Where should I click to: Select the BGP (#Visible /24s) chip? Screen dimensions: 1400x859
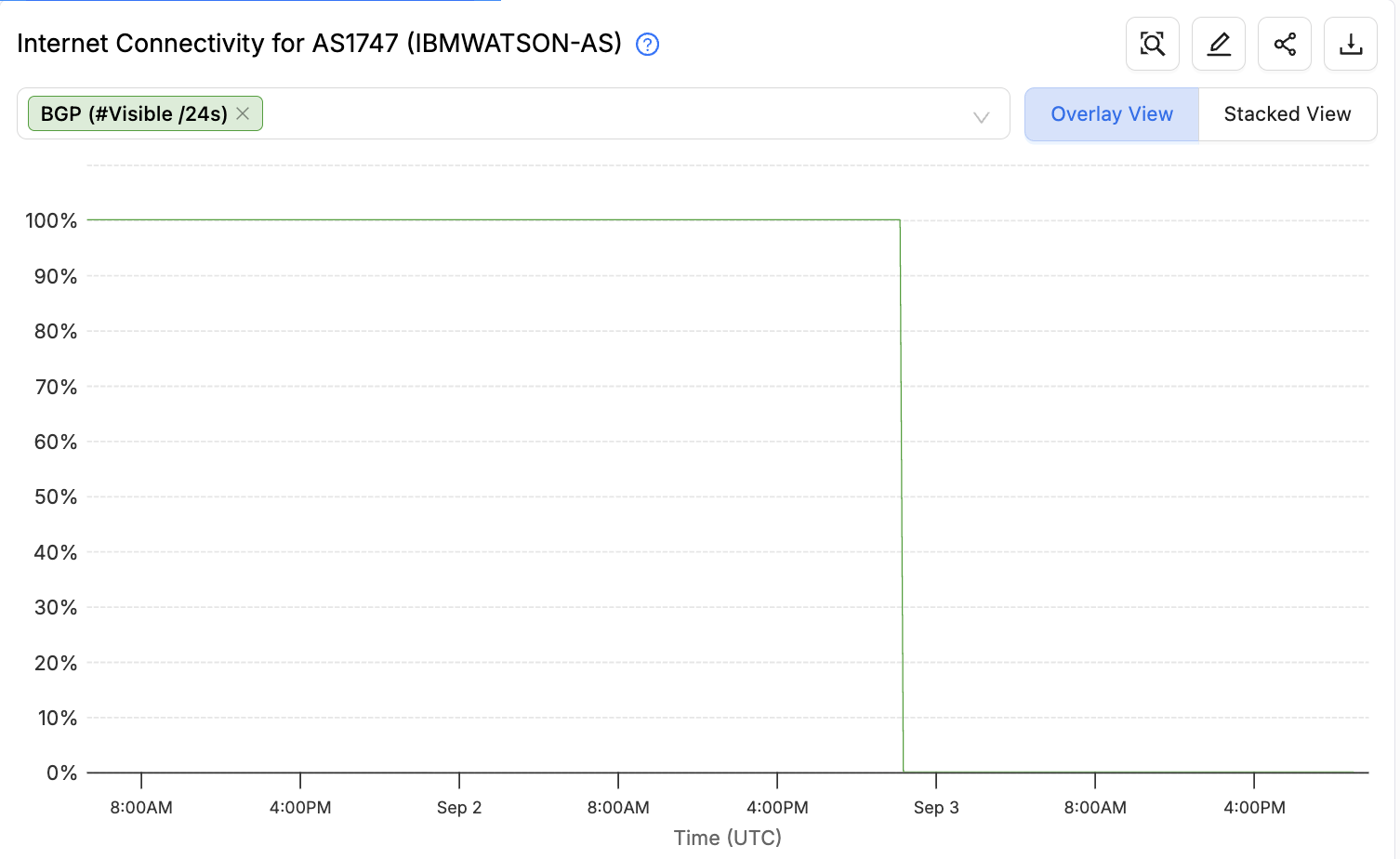(x=134, y=113)
